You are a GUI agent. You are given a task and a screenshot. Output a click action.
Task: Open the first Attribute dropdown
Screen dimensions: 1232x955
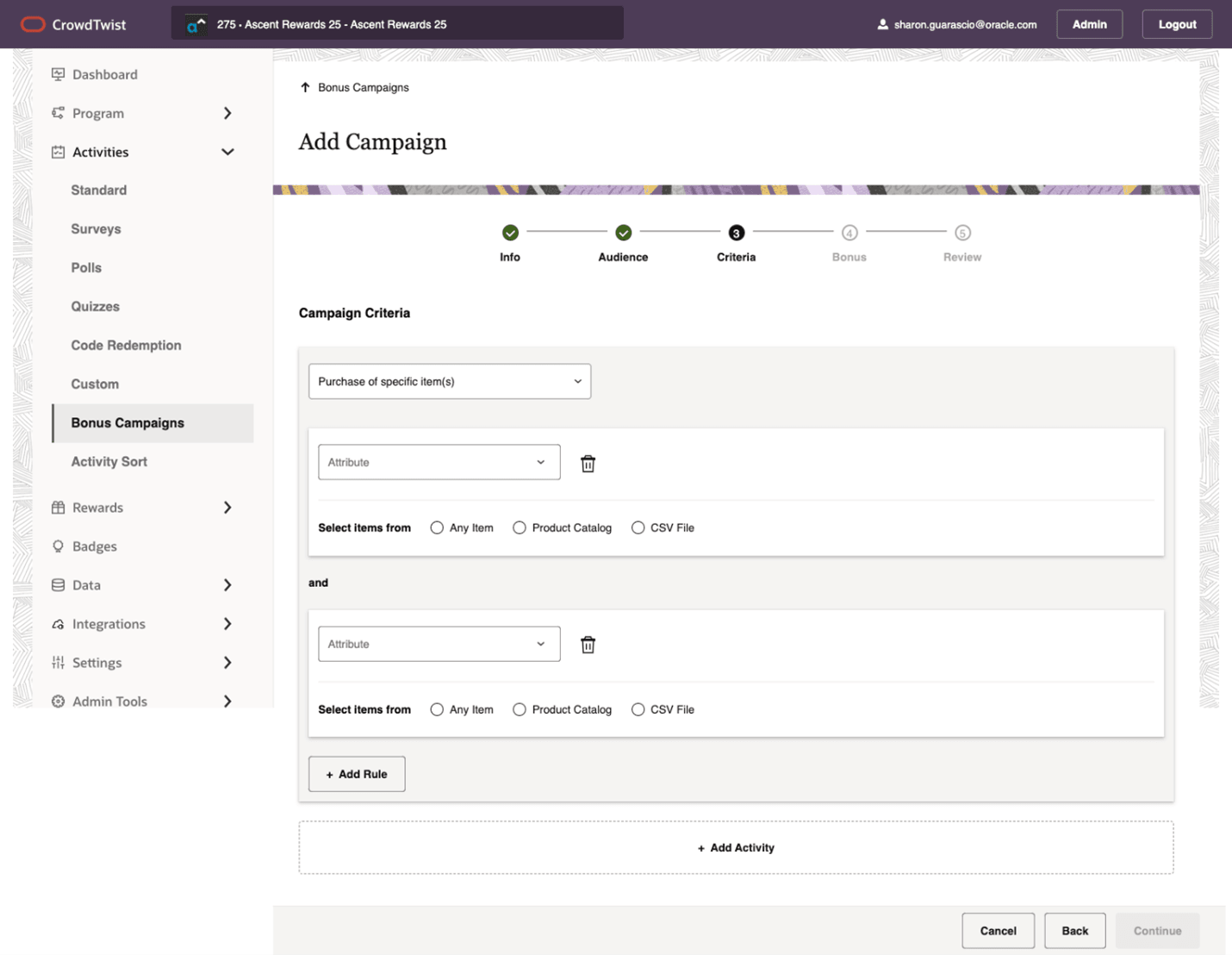click(x=439, y=462)
